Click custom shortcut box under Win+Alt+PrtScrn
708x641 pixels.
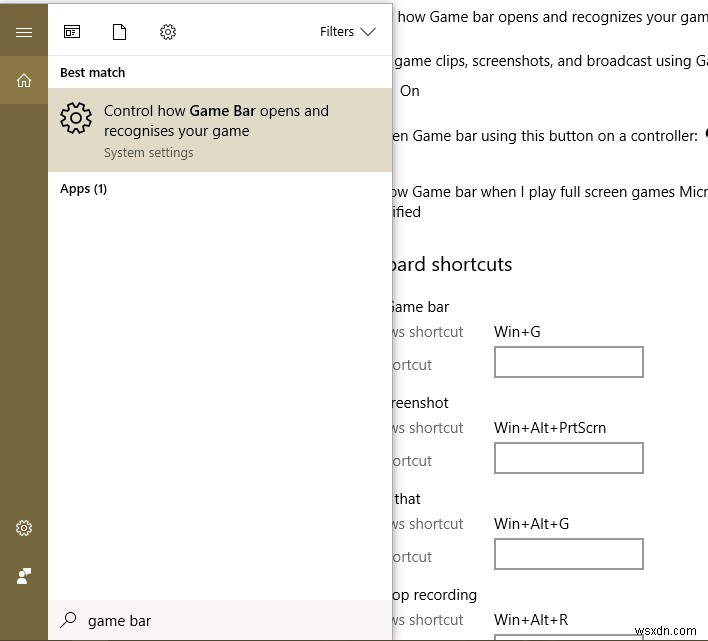click(x=568, y=458)
